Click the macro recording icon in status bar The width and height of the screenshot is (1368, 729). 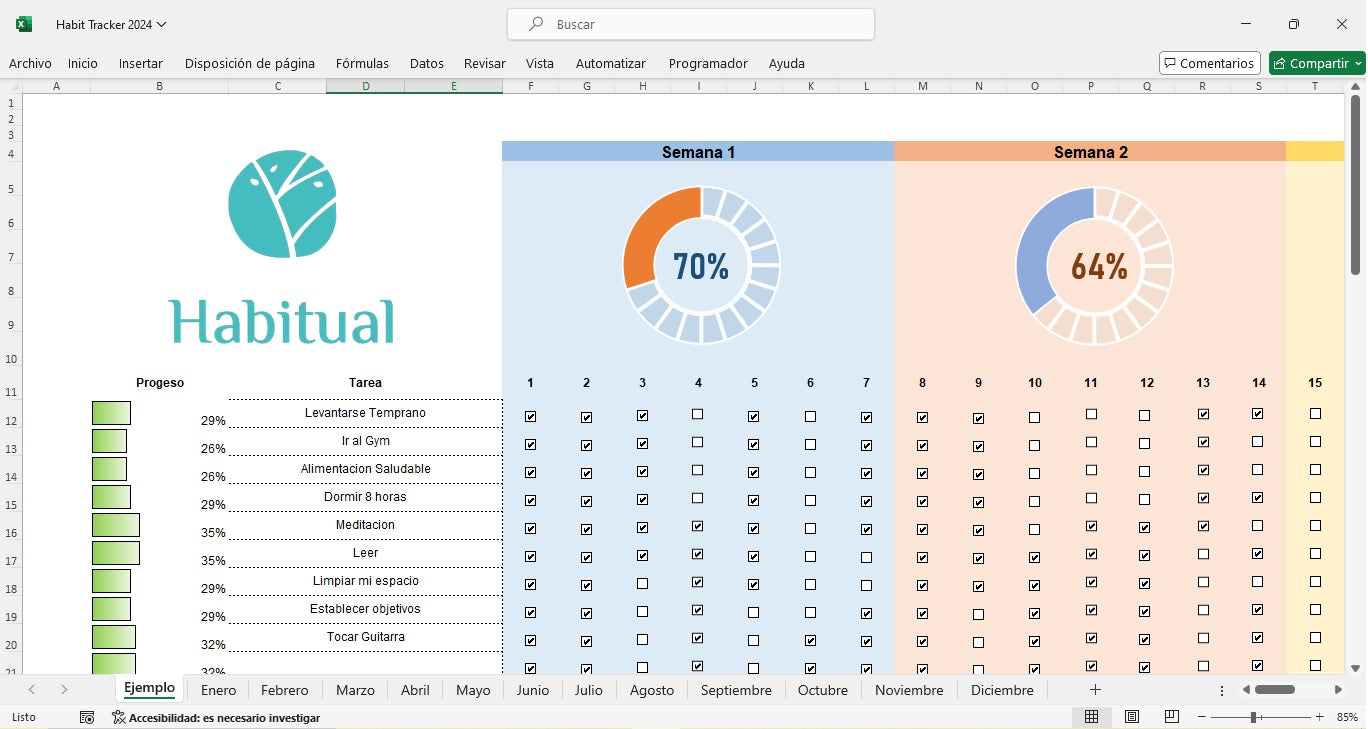(87, 717)
